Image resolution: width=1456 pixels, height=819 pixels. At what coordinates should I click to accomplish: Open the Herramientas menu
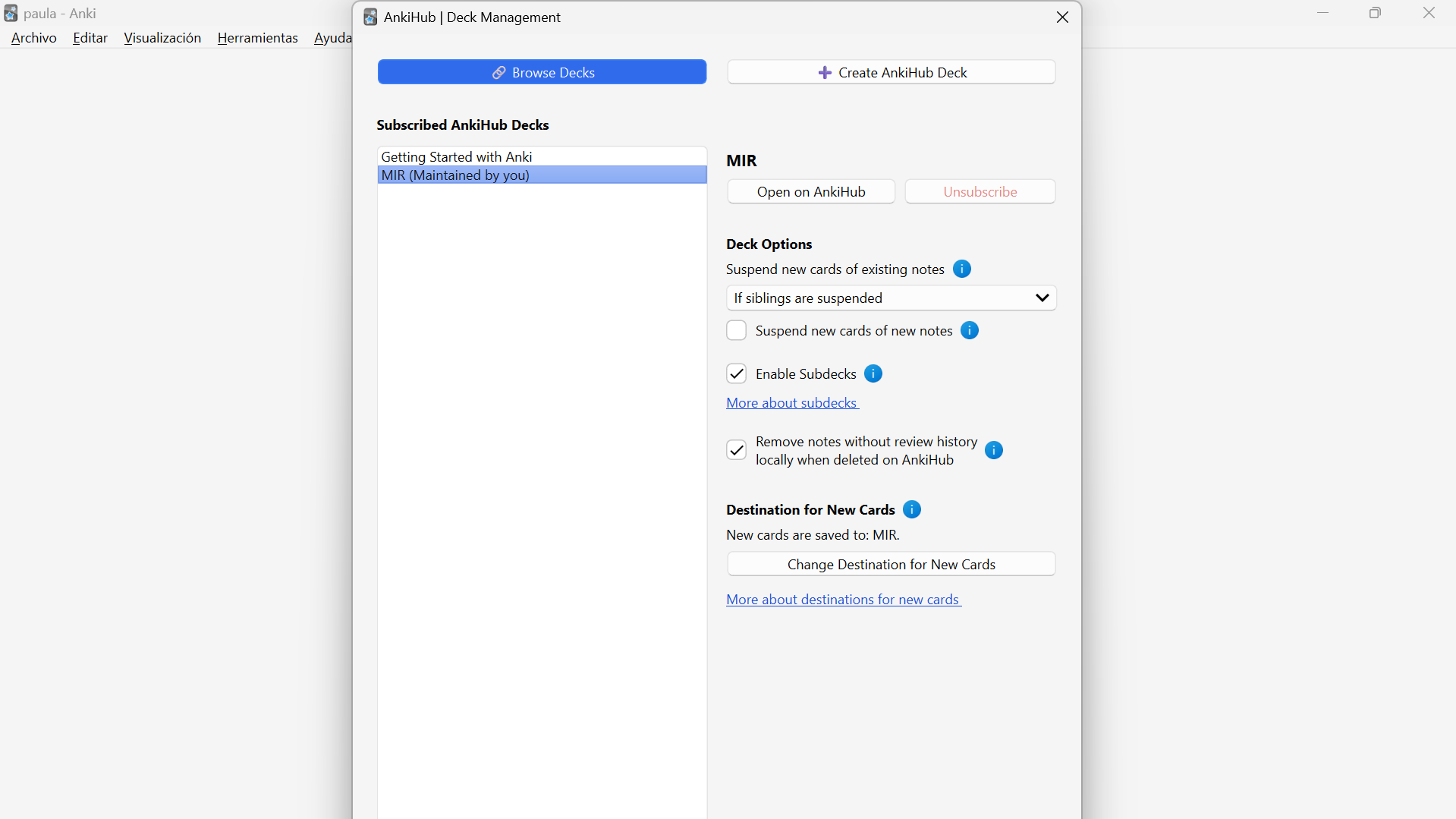(x=257, y=37)
